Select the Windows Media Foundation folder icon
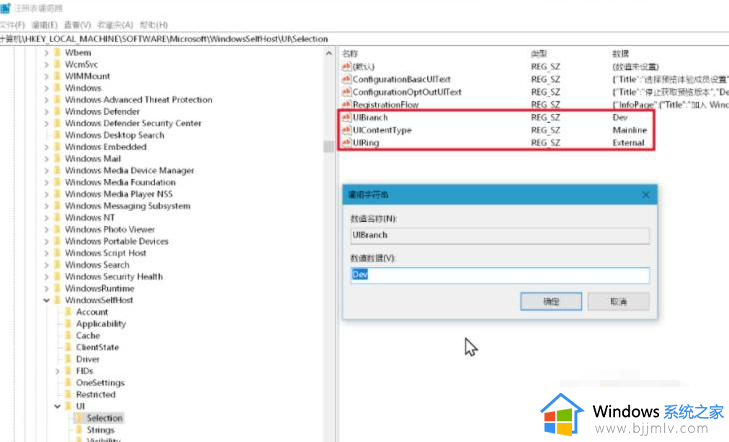Screen dimensions: 729x442 coord(58,182)
